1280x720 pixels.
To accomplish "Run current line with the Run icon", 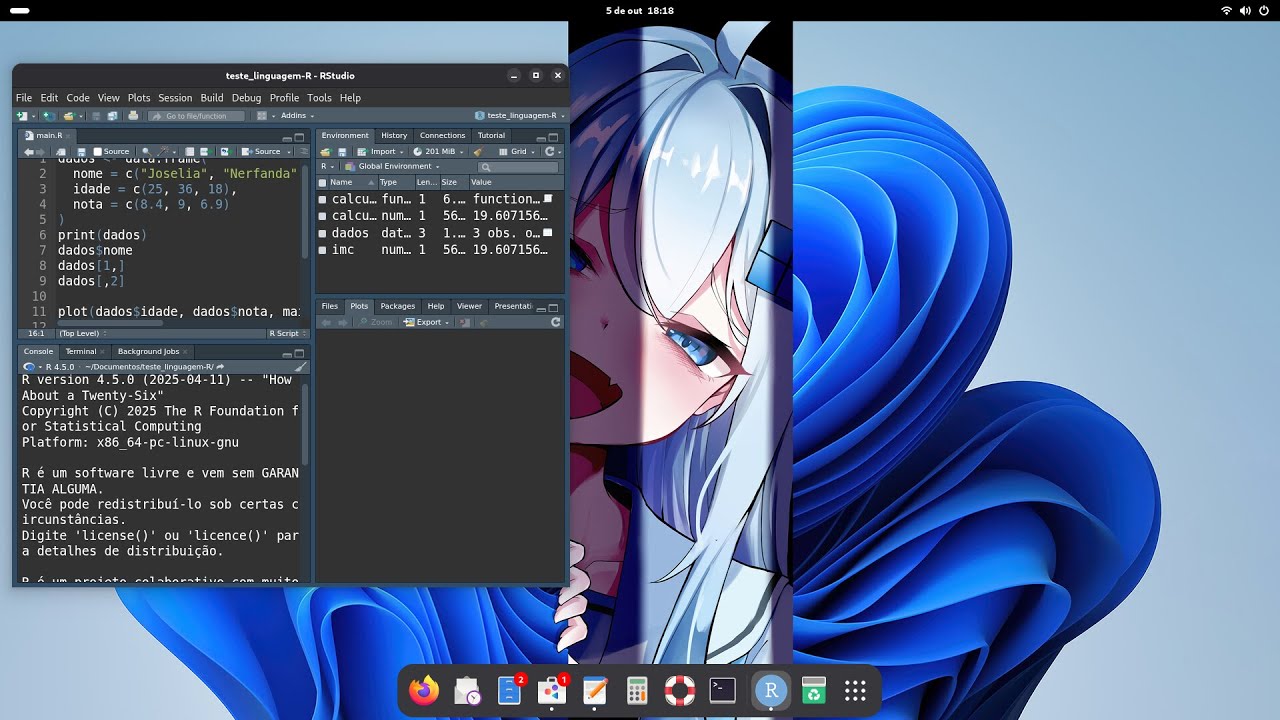I will coord(206,152).
